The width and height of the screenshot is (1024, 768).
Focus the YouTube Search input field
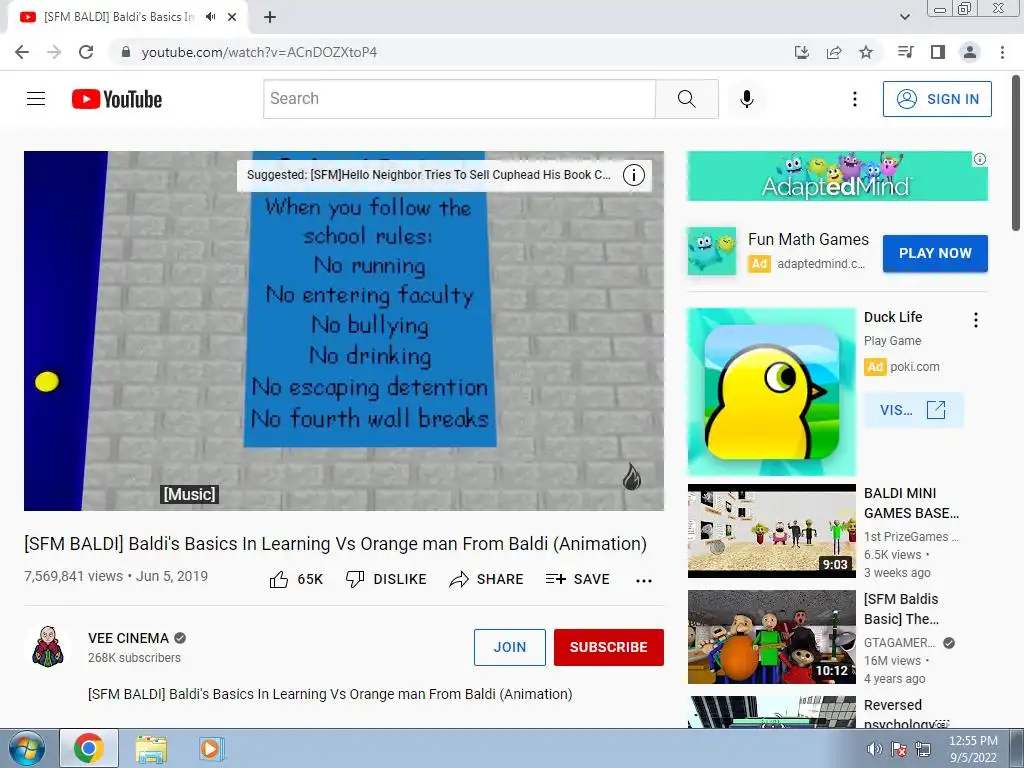pos(459,99)
